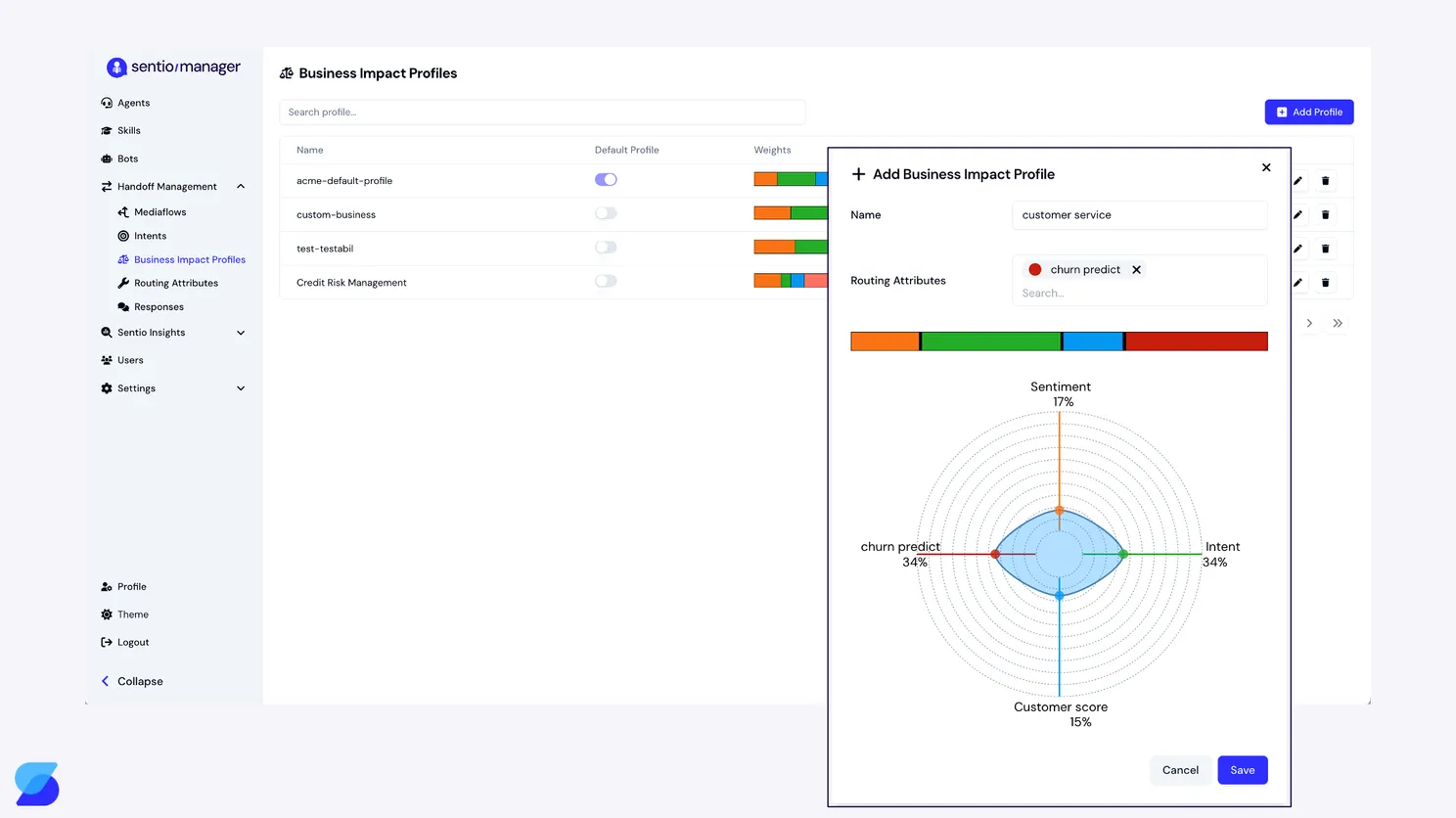Enable default toggle for custom-business

[x=606, y=213]
